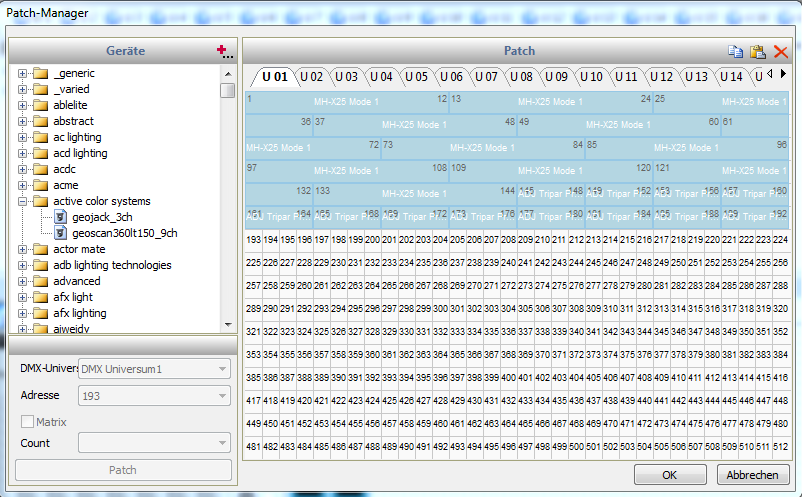
Task: Select the MH-X25 Mode 1 patch at channel 133
Action: tap(415, 194)
